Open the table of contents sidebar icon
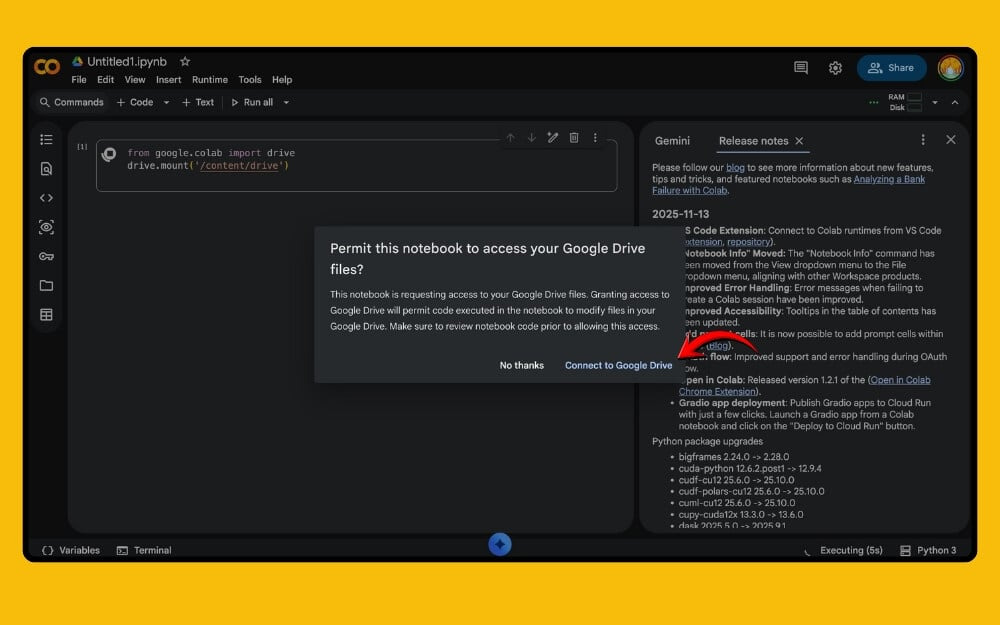 (46, 139)
